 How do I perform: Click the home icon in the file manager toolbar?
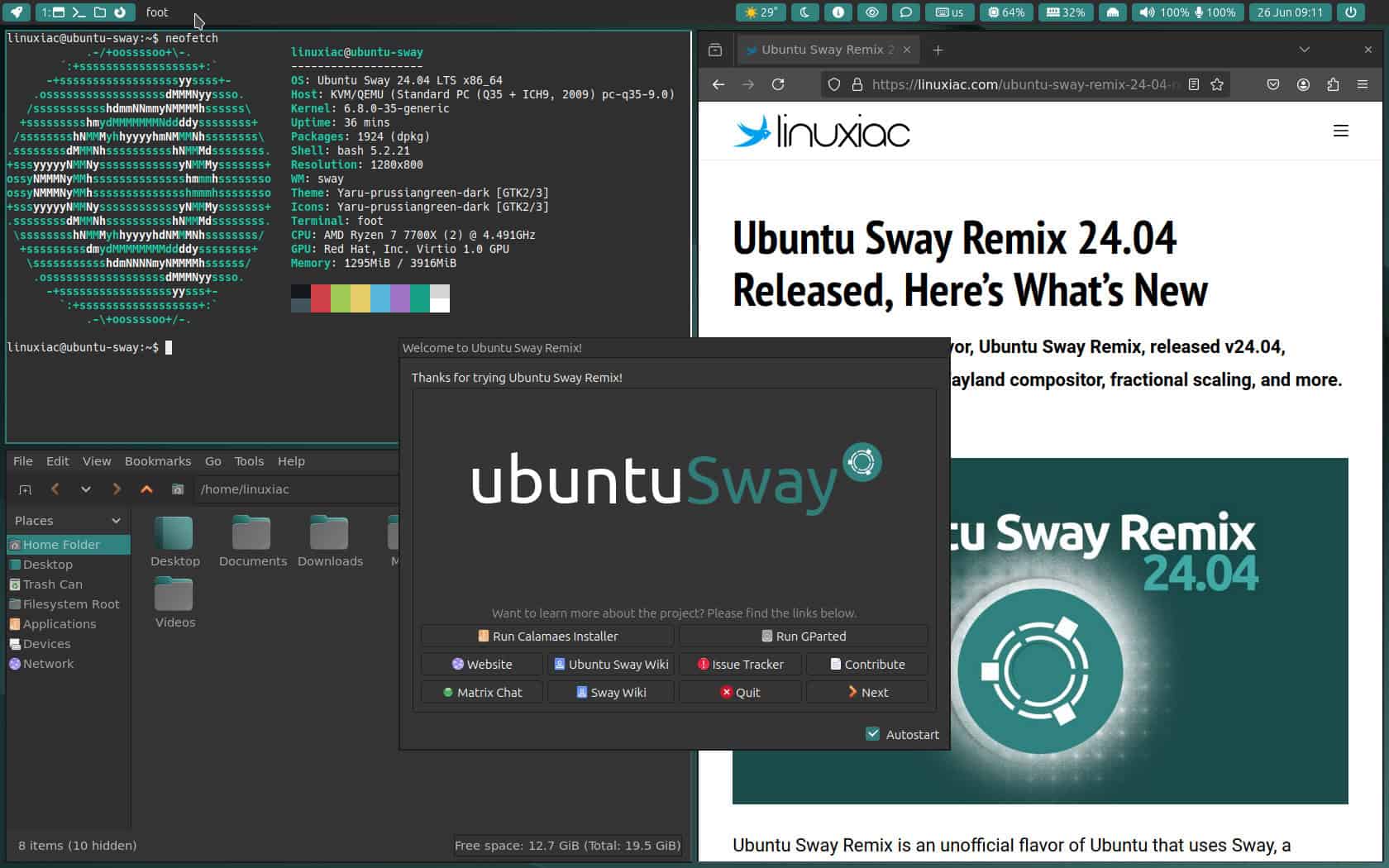177,489
